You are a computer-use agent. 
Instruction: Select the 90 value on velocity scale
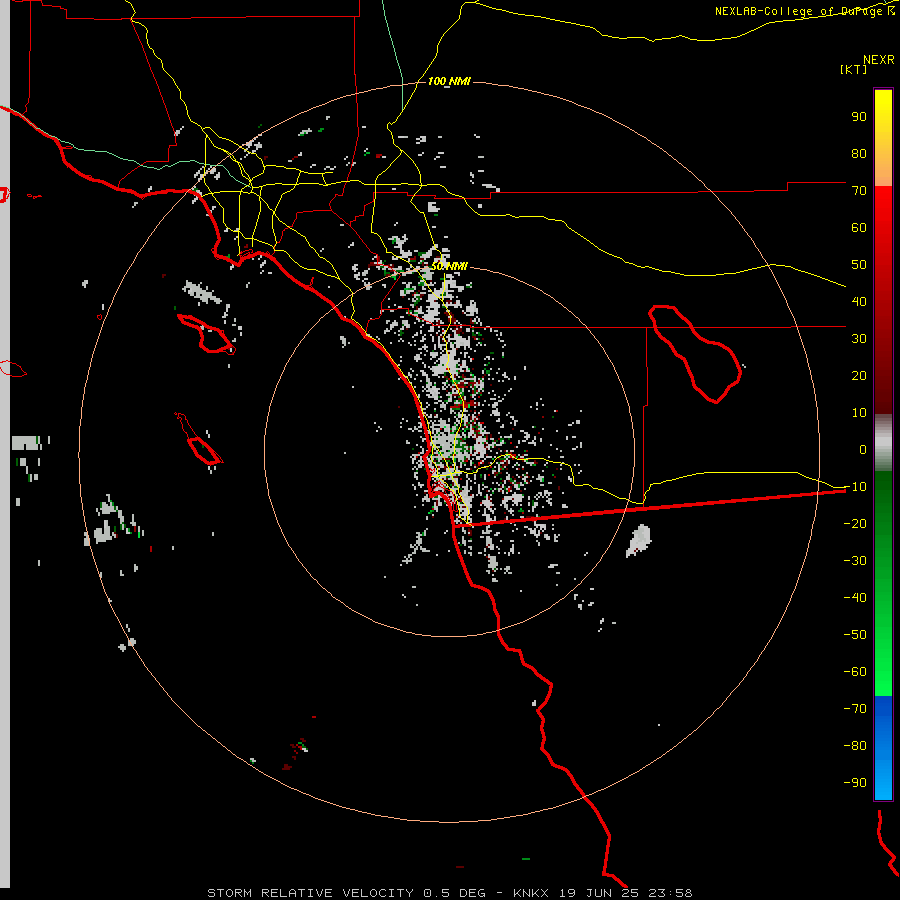coord(859,117)
